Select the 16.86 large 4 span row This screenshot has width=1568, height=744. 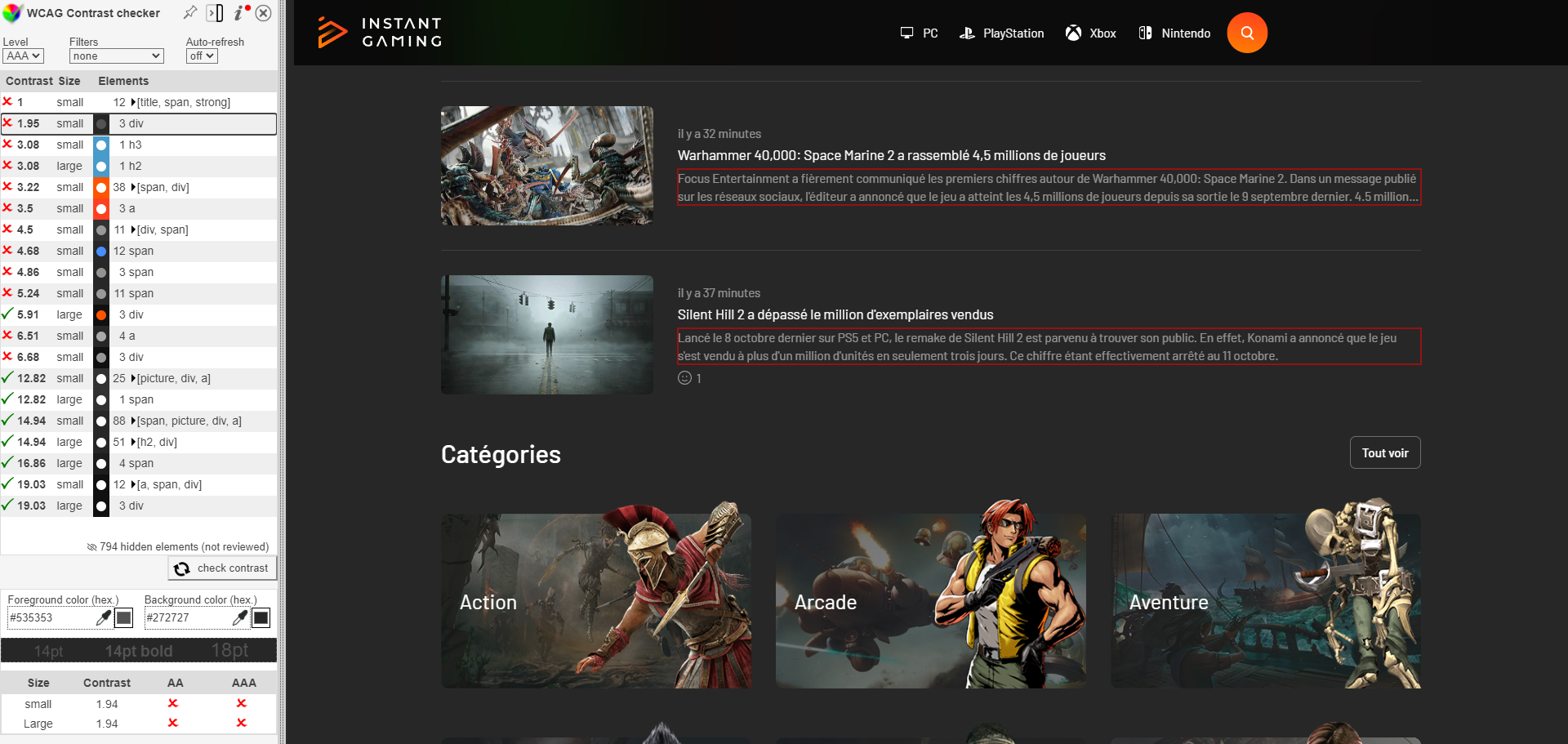(x=139, y=463)
